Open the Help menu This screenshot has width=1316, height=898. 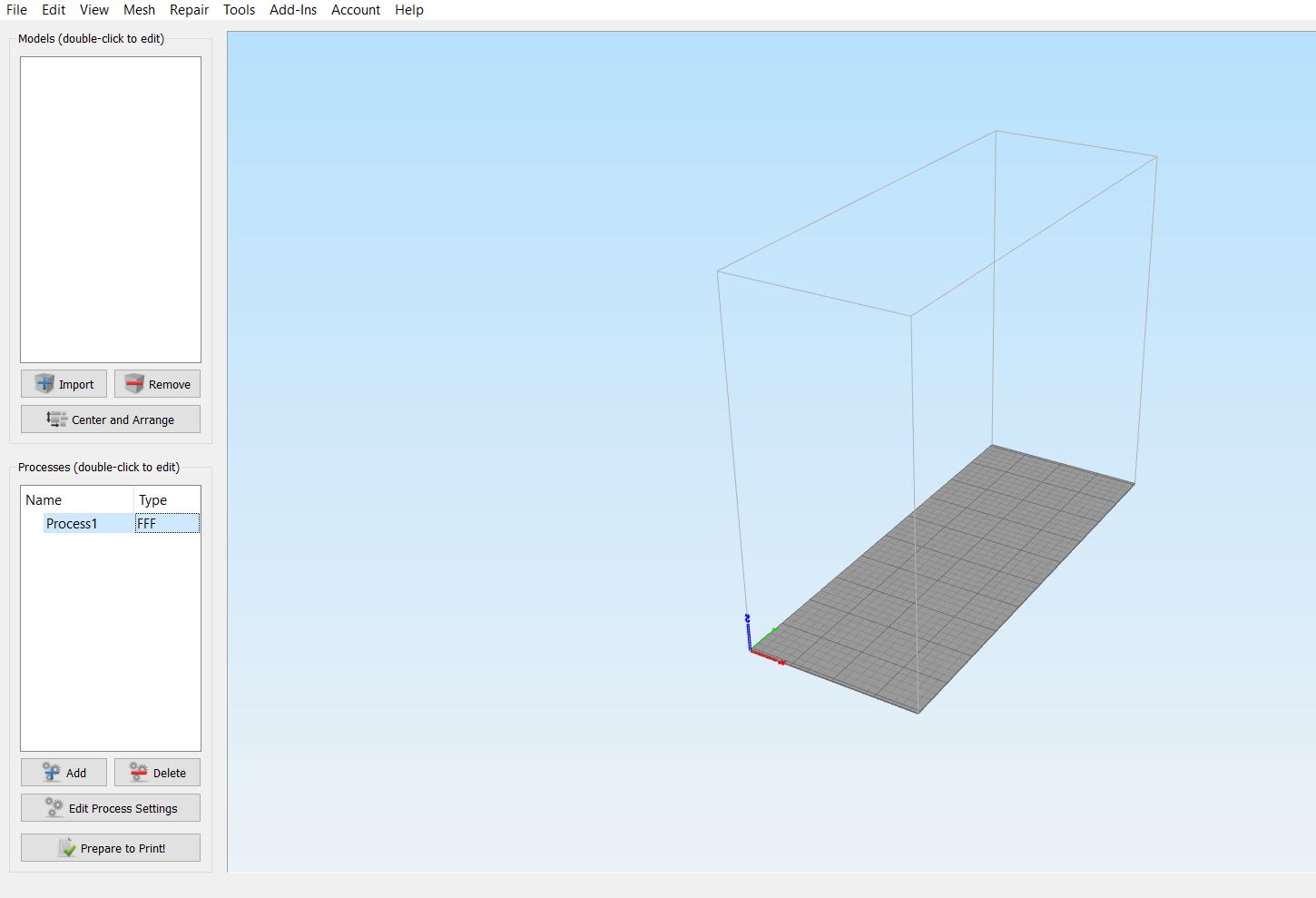tap(408, 10)
